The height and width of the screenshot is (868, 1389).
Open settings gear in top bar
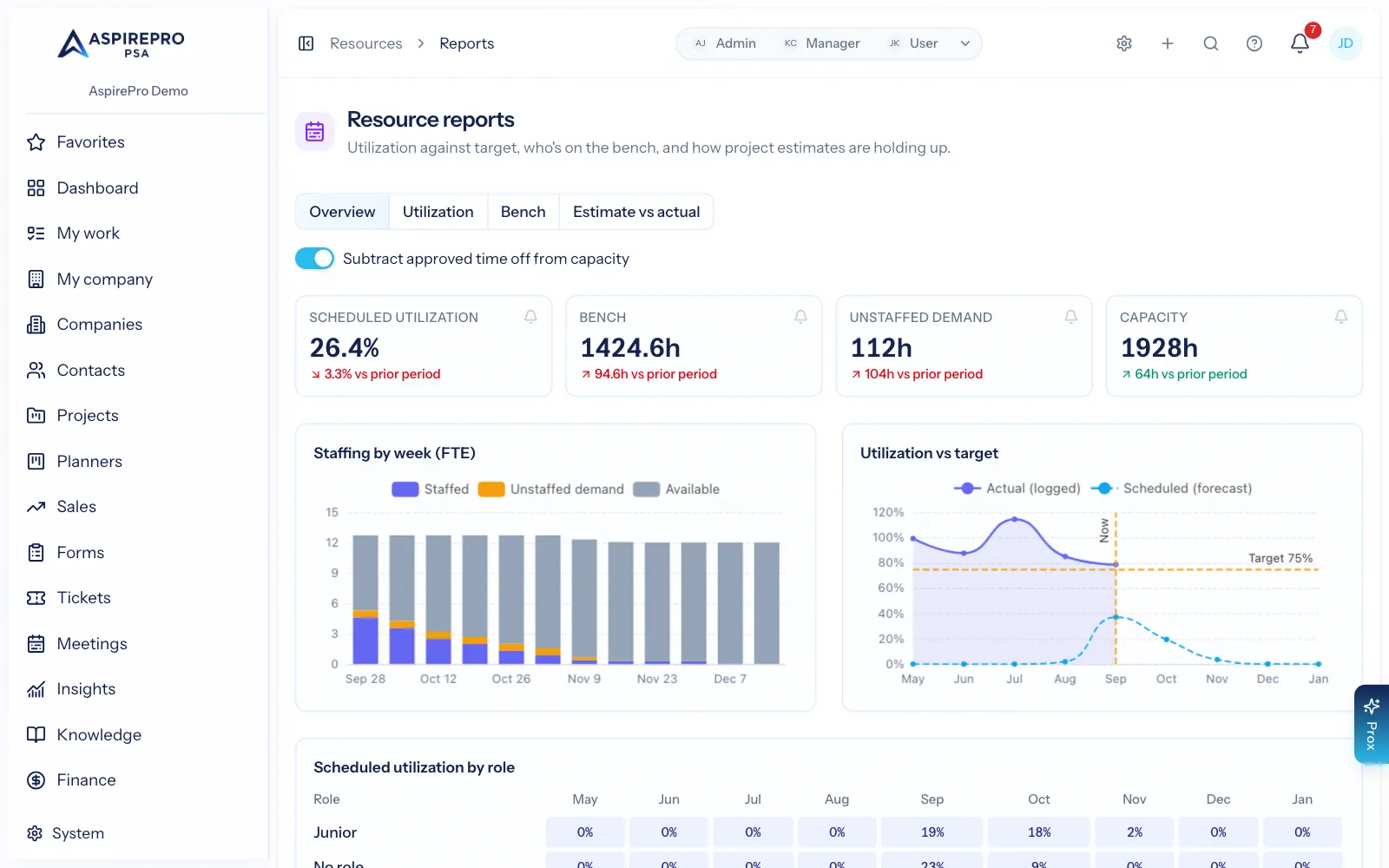1124,43
